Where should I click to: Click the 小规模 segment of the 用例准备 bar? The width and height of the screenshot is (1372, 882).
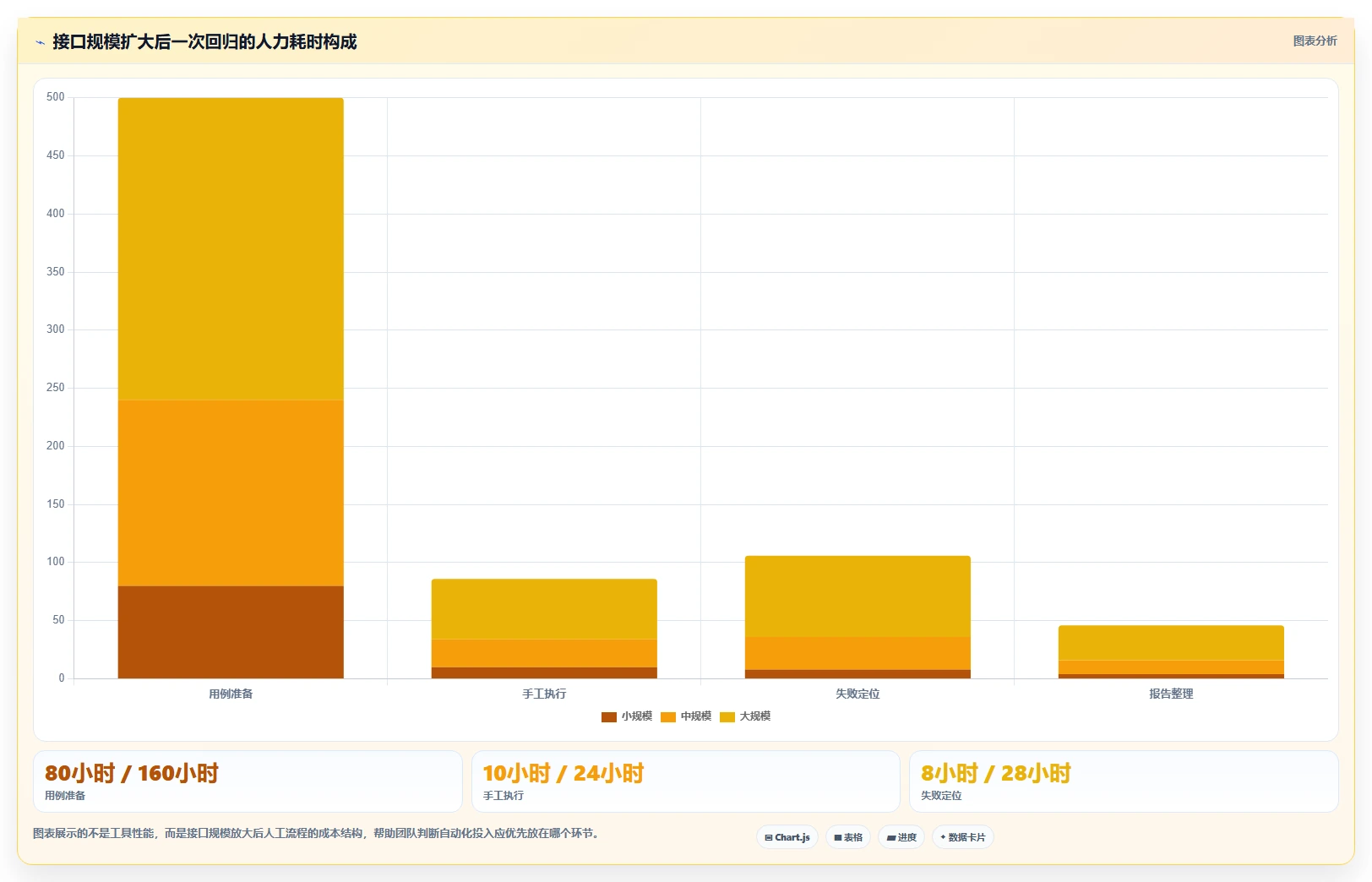tap(231, 632)
